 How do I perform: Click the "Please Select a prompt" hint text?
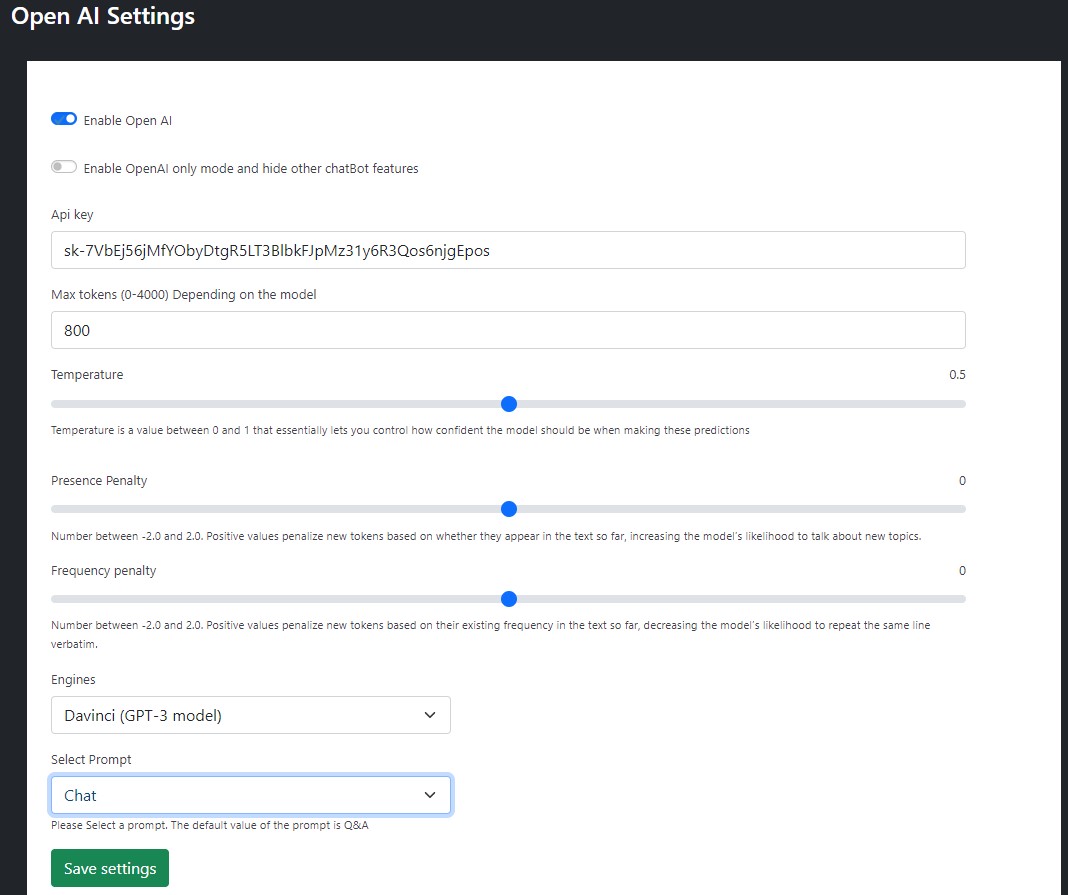210,826
